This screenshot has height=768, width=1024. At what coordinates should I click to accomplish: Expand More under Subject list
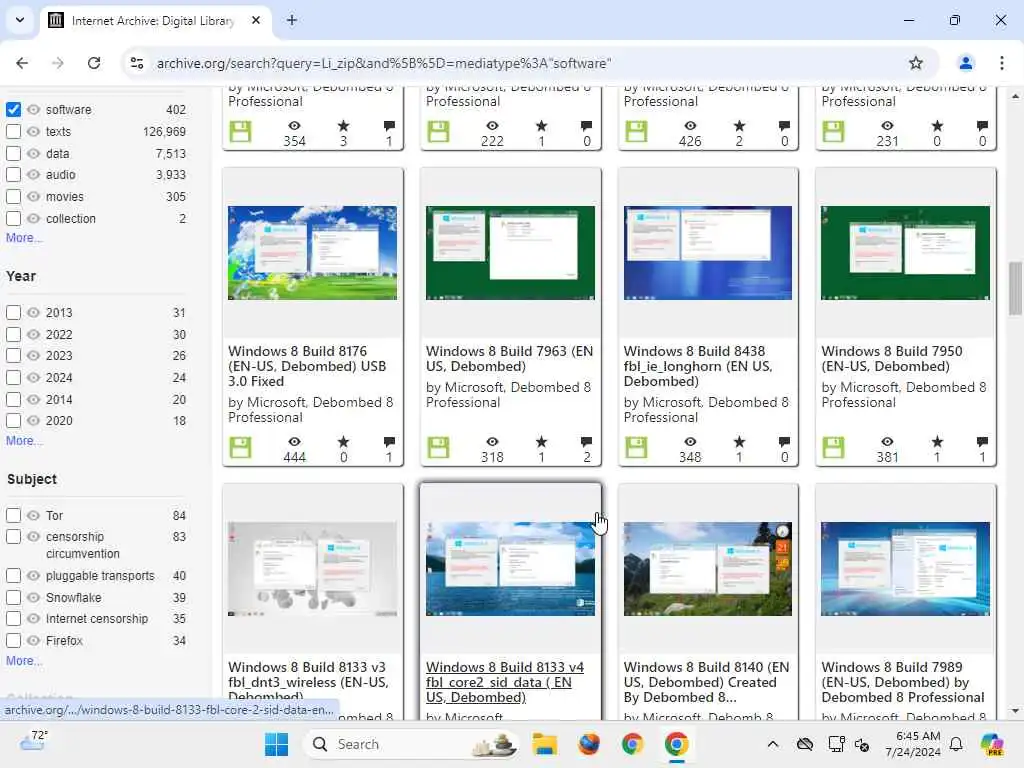(x=24, y=661)
